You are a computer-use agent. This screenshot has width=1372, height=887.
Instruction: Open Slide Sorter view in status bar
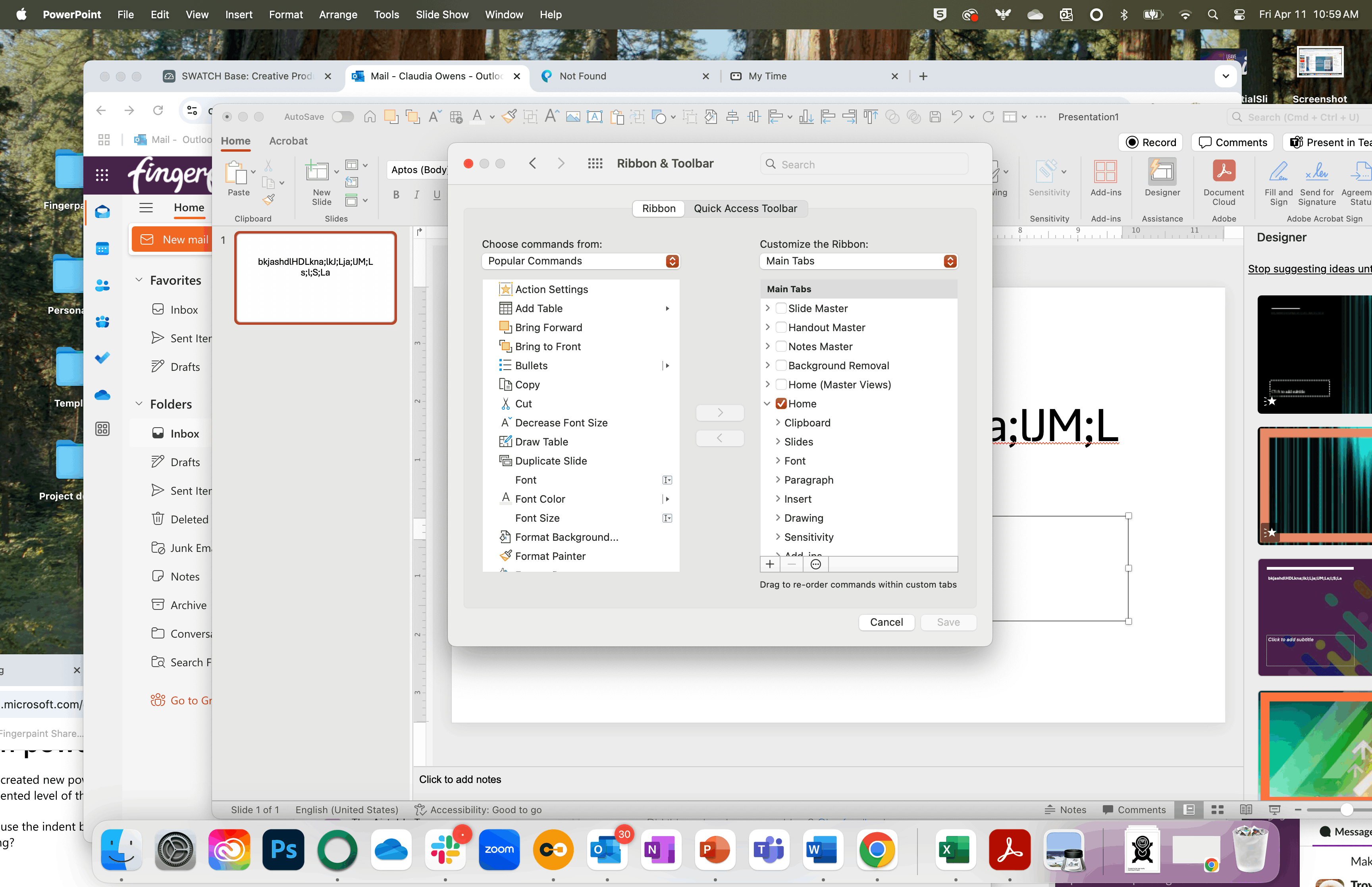pyautogui.click(x=1217, y=810)
